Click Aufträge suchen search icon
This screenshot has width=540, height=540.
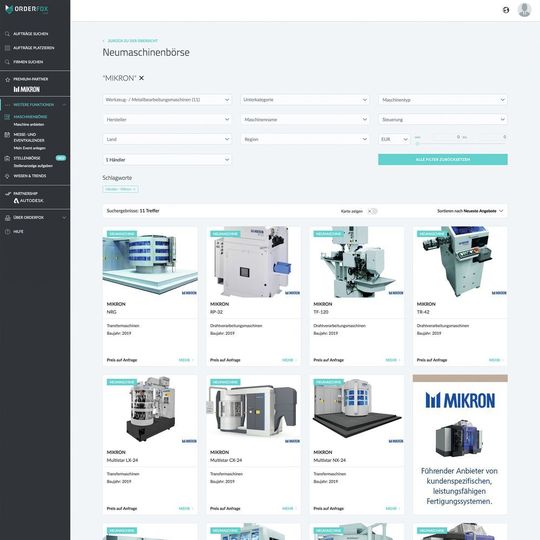(7, 34)
